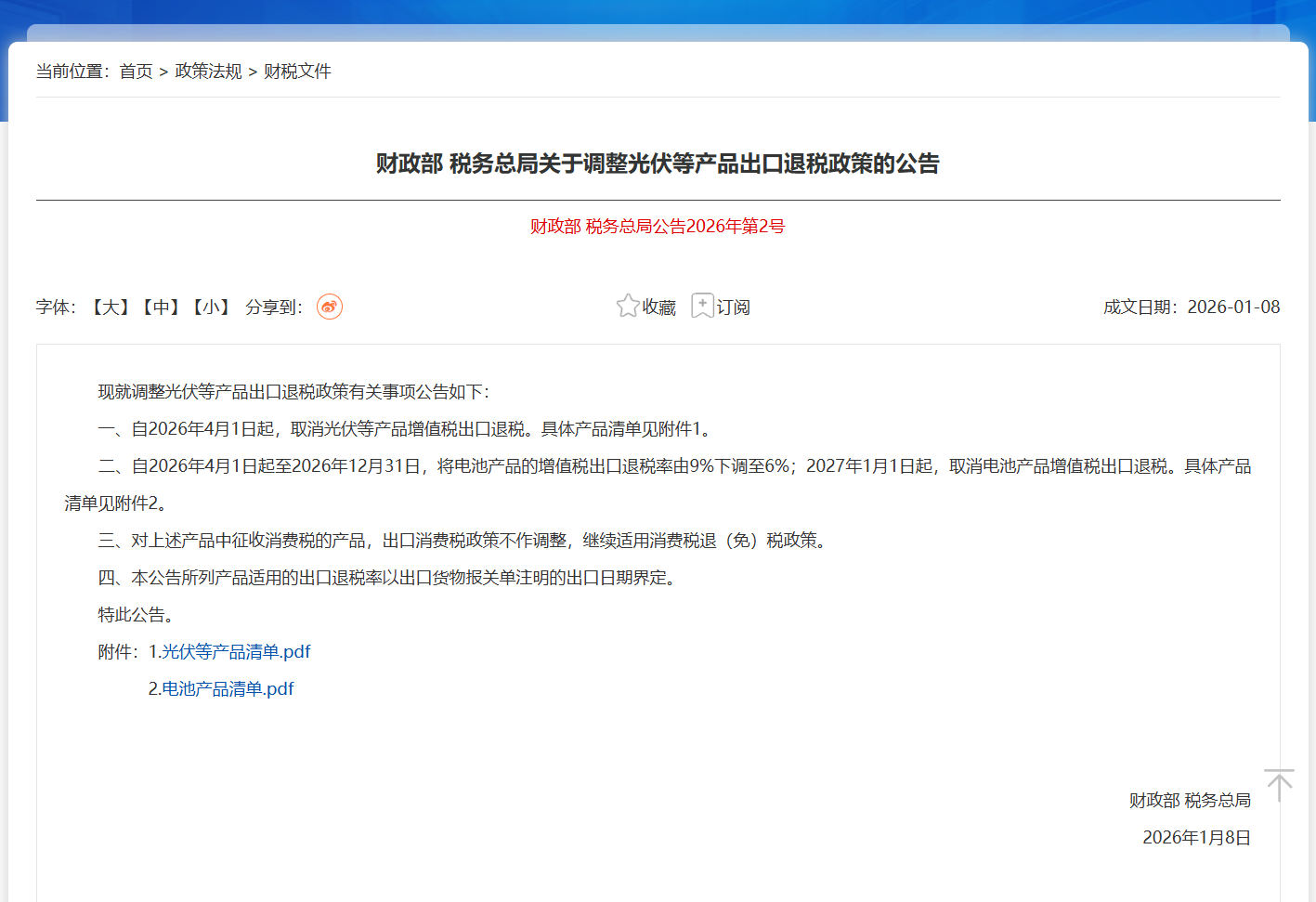The image size is (1316, 902).
Task: Click the subscribe bookmark icon
Action: [702, 306]
